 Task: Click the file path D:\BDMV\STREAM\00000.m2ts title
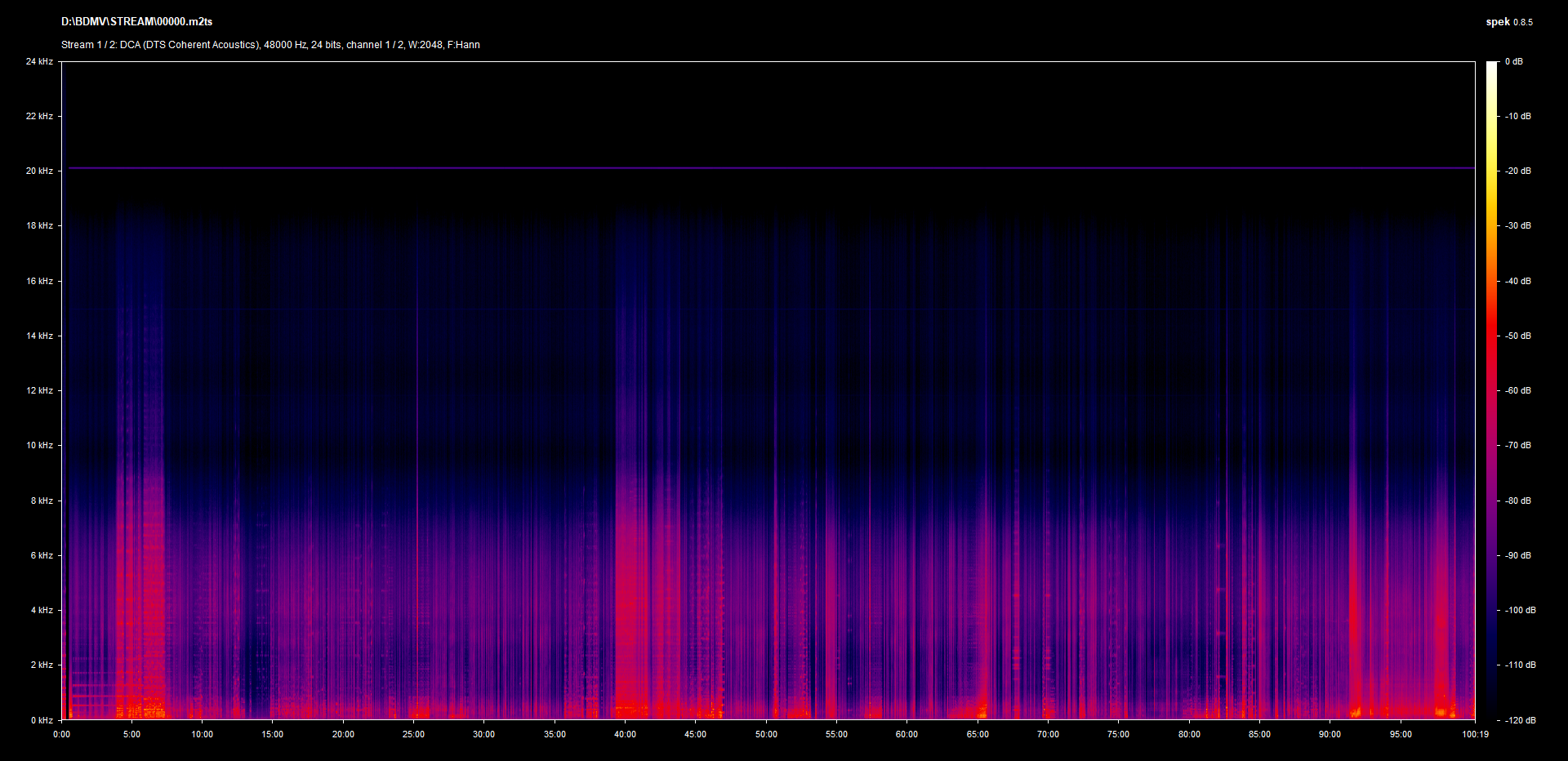click(136, 22)
